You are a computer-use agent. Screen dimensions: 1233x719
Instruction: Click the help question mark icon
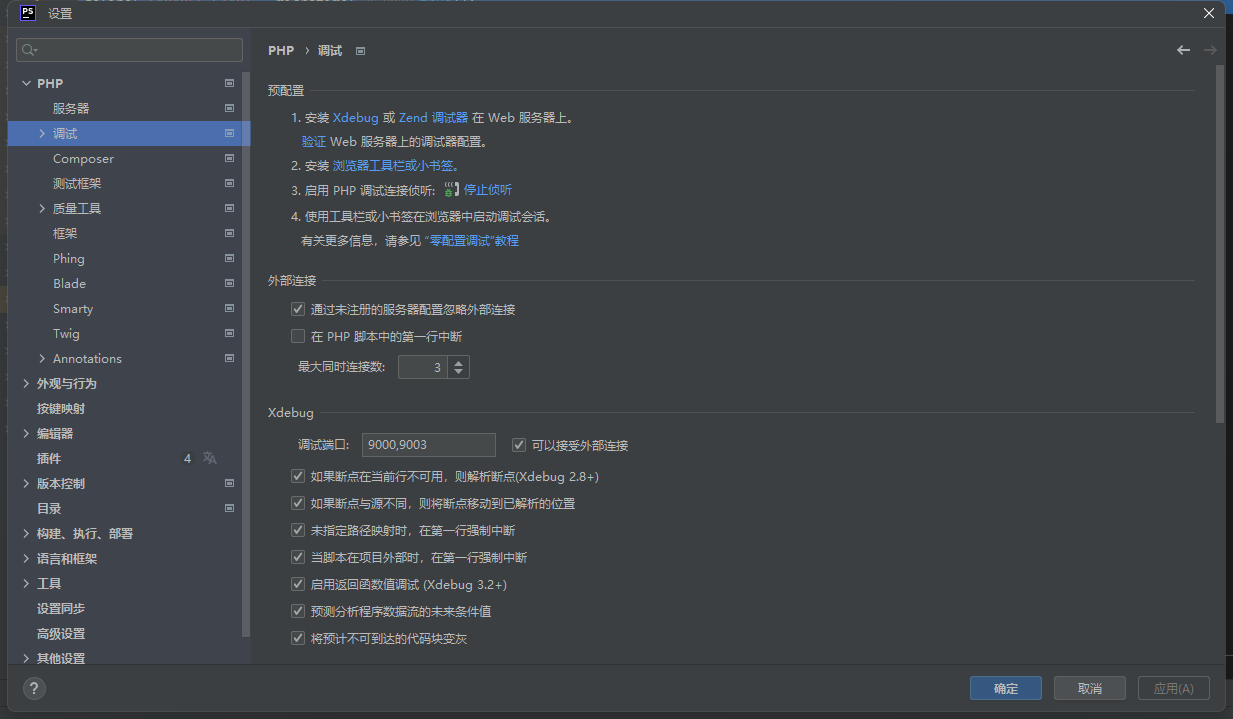click(34, 688)
